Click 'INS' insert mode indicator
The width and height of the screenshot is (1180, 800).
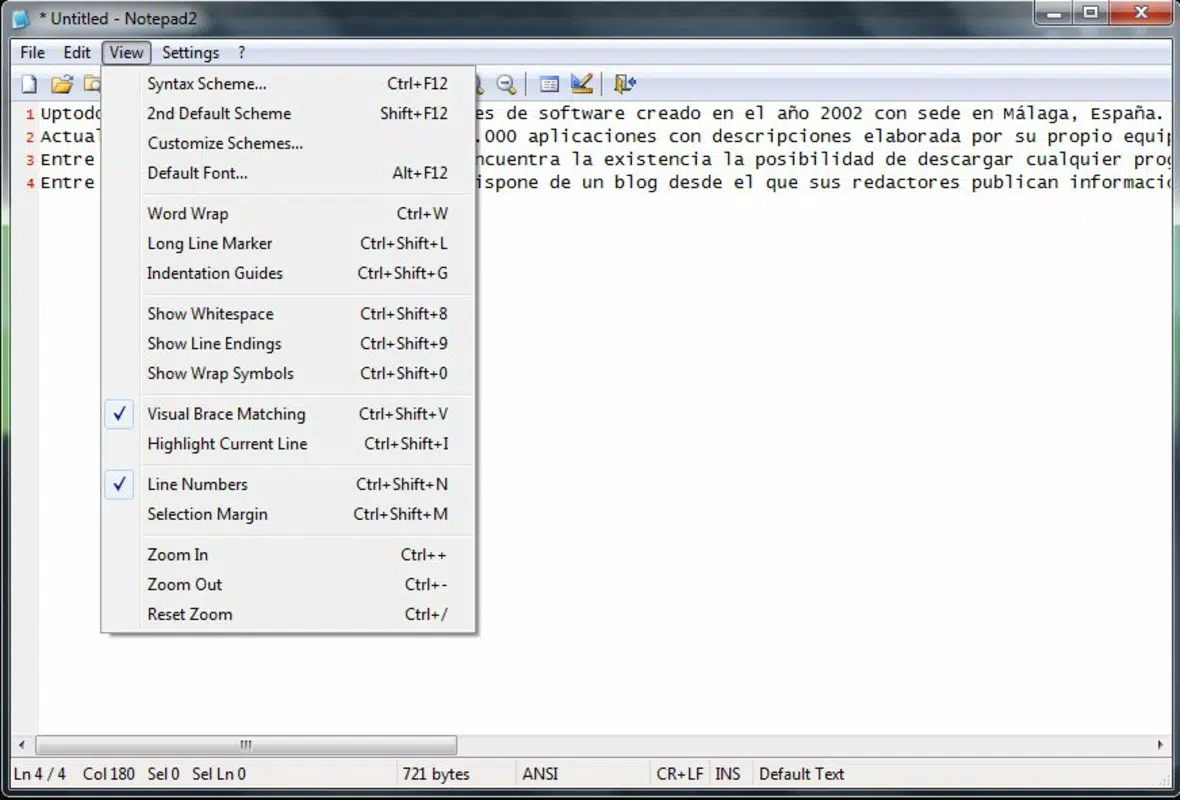pyautogui.click(x=728, y=774)
